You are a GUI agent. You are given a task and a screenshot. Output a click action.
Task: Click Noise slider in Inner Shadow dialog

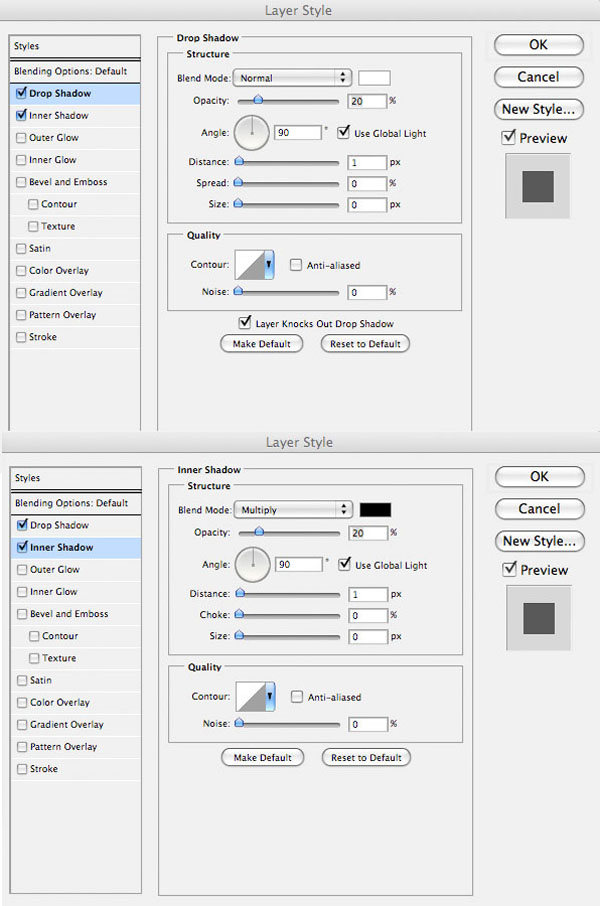point(288,723)
